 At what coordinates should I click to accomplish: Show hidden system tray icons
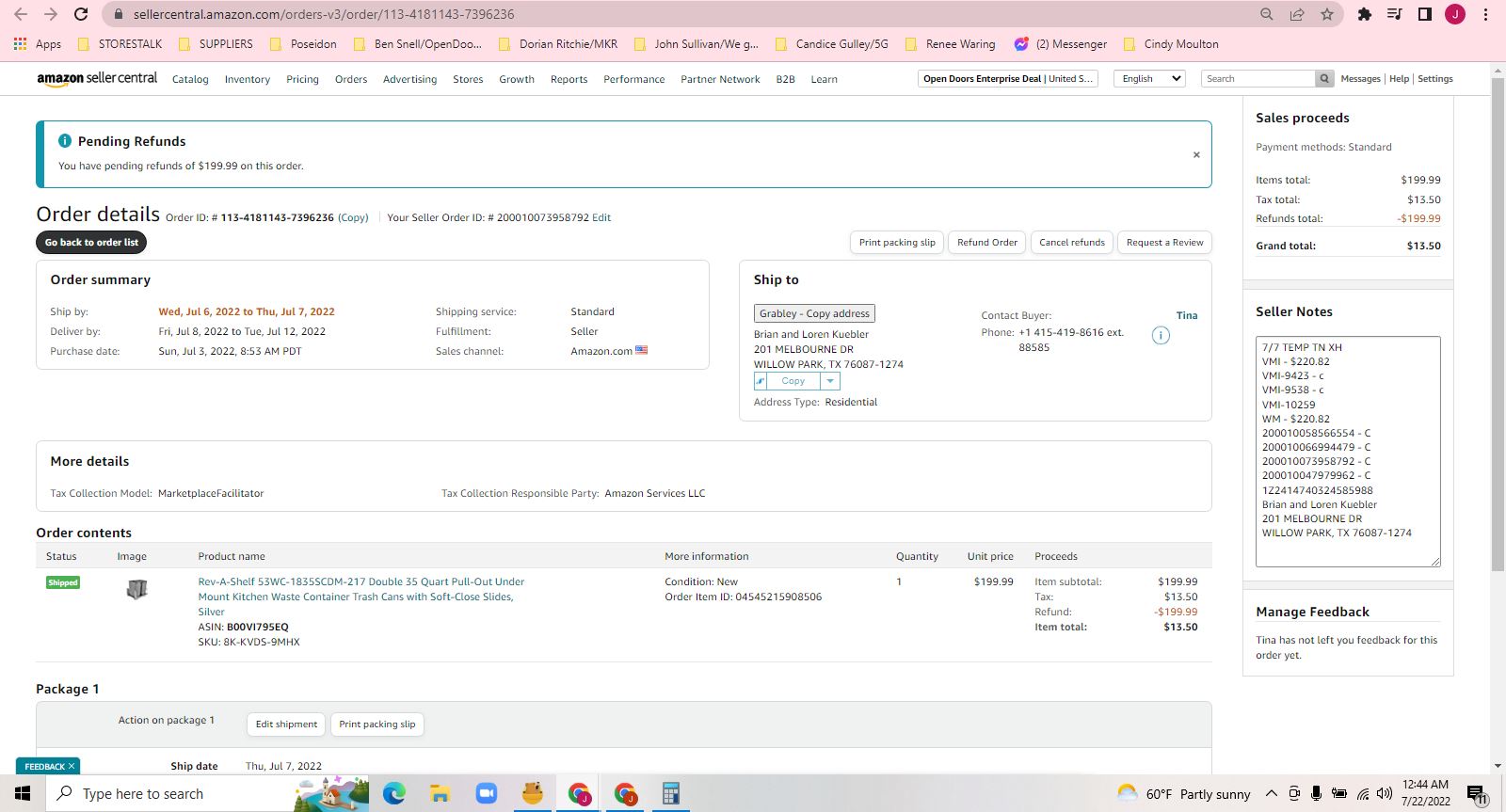click(x=1271, y=794)
